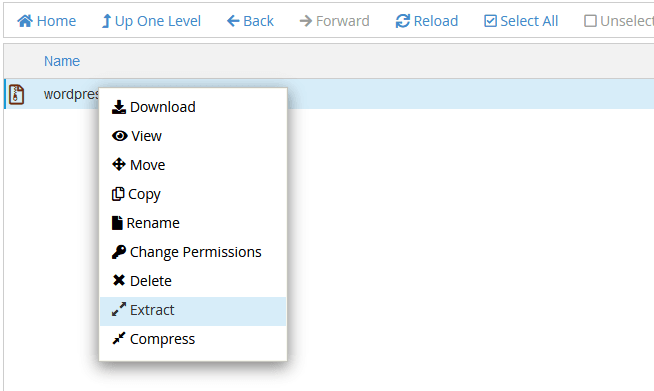Select All files via toolbar link
This screenshot has width=654, height=391.
click(521, 21)
